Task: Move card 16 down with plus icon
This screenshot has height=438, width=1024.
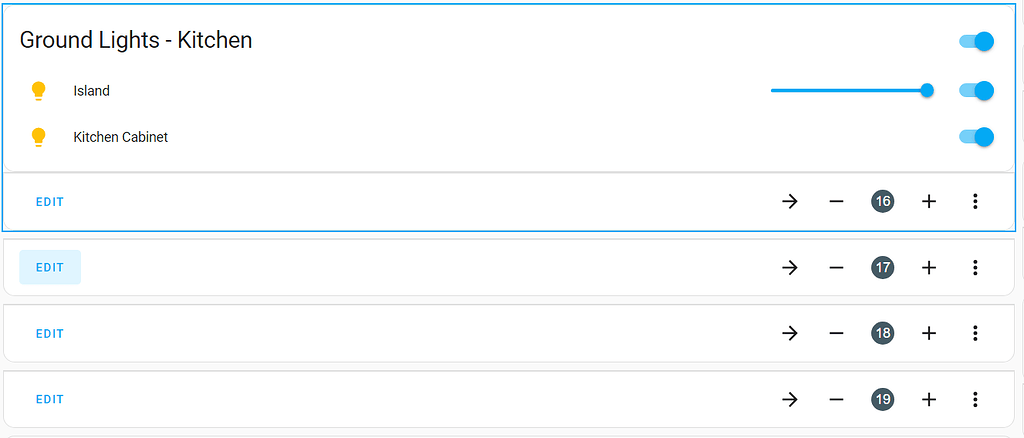Action: click(929, 202)
